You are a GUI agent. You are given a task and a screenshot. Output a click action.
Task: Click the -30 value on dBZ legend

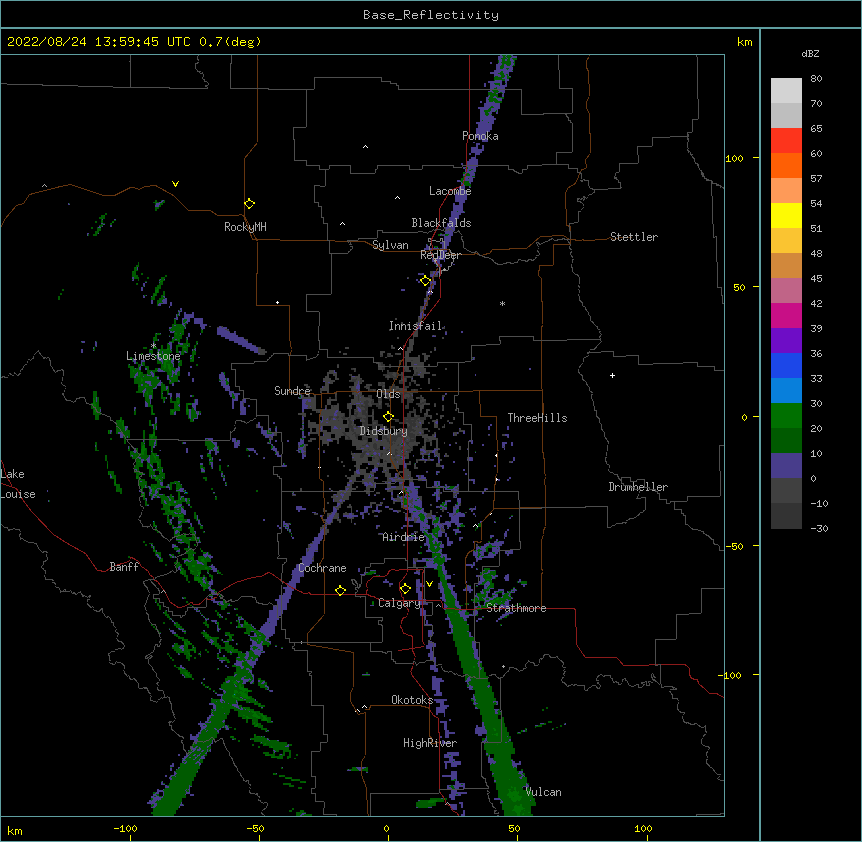(x=819, y=528)
